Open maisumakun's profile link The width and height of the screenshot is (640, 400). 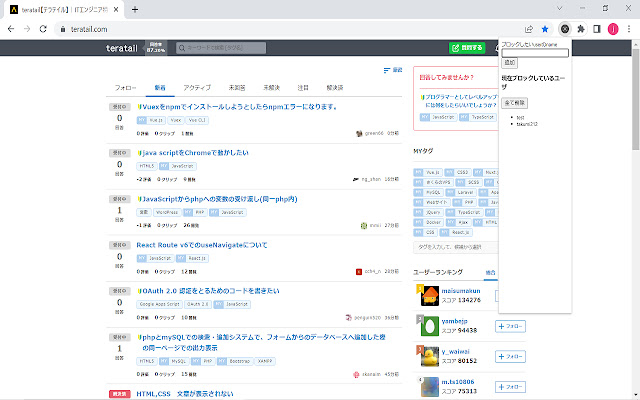click(461, 291)
